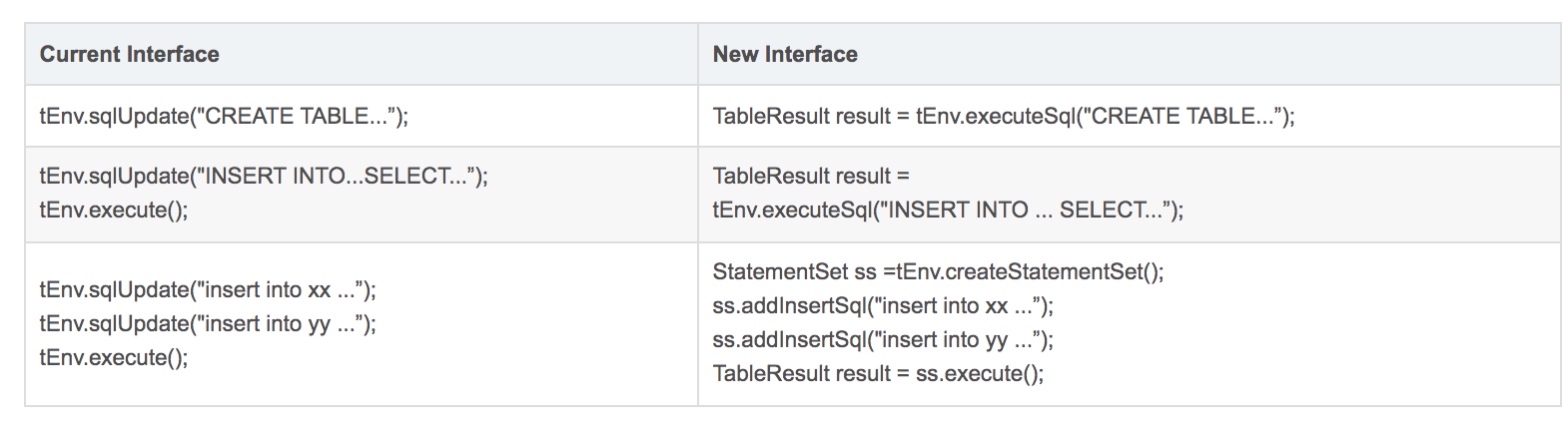Click tEnv.executeSql("INSERT INTO ... SELECT...") line
This screenshot has height=433, width=1568.
tap(948, 211)
